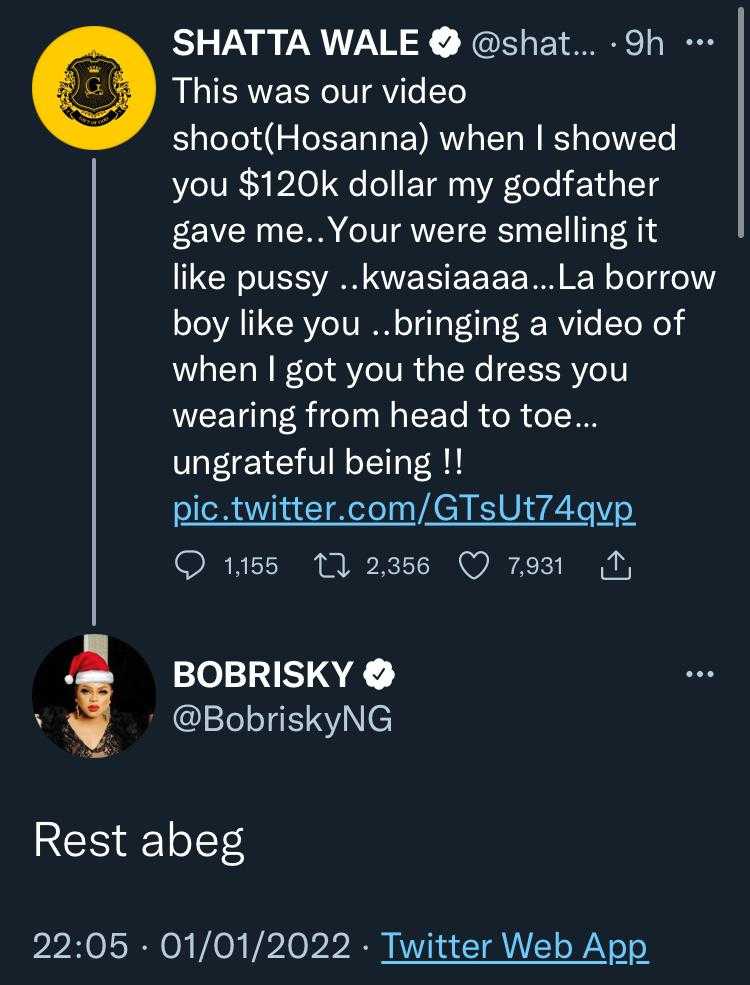Open Bobrisky's Santa hat profile picture

pos(94,695)
